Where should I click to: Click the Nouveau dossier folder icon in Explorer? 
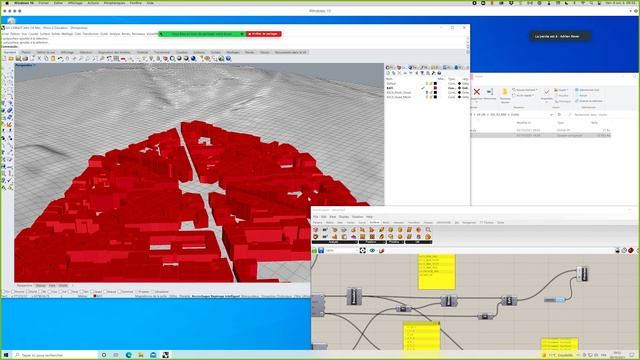point(505,92)
